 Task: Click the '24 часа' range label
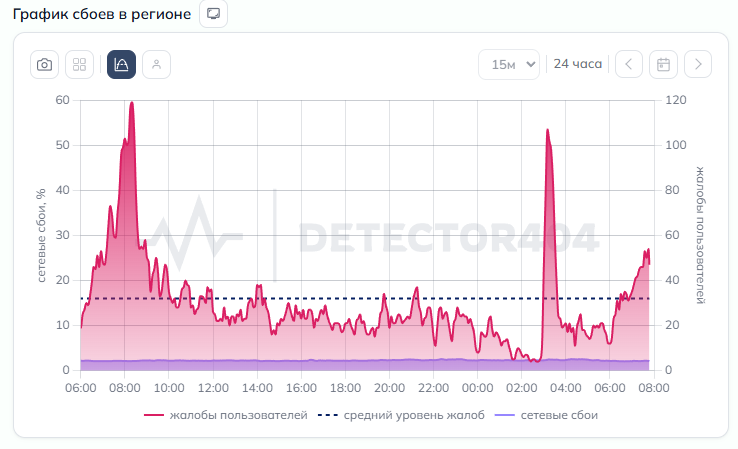tap(578, 64)
